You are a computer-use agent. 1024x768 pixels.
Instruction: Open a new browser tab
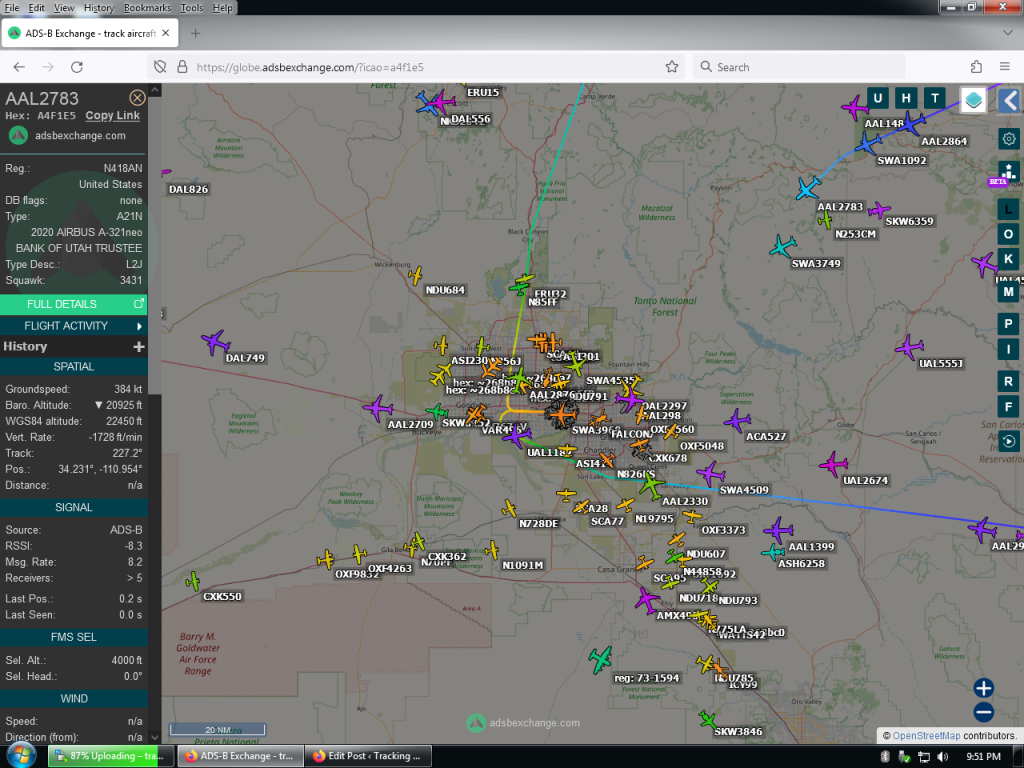click(195, 33)
